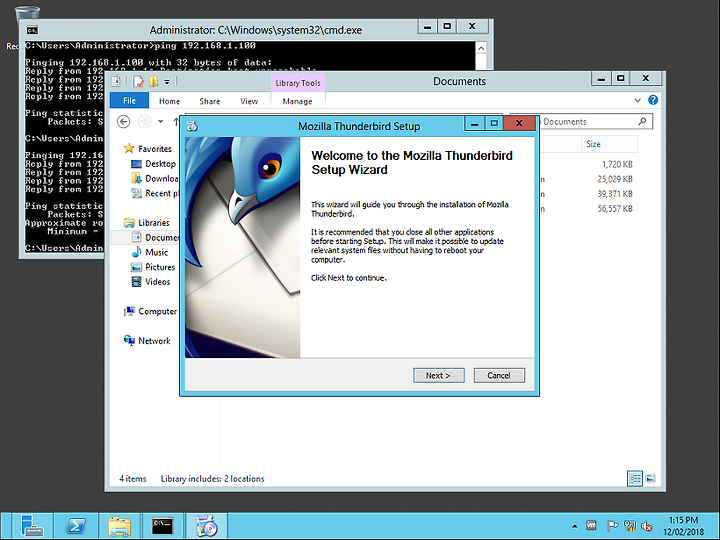Screen dimensions: 720x540
Task: Sort by Size column header
Action: coord(609,144)
